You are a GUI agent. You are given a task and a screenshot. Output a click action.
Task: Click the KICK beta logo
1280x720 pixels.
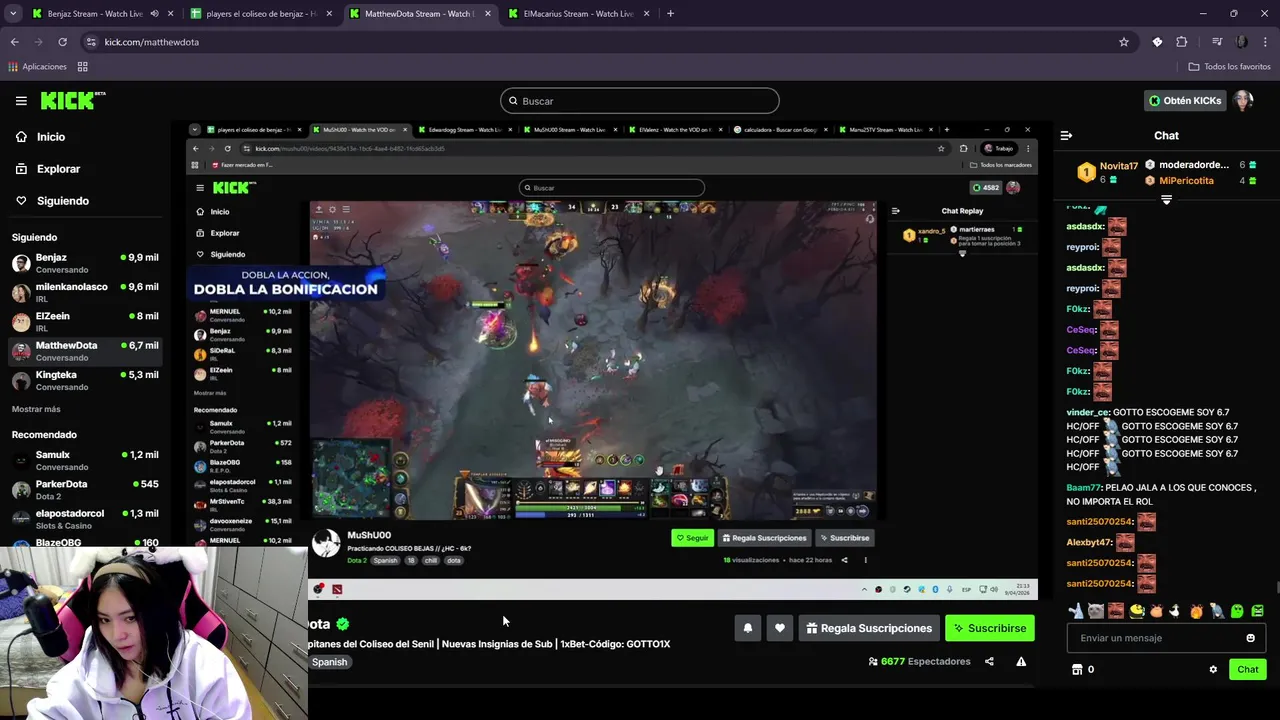[73, 100]
